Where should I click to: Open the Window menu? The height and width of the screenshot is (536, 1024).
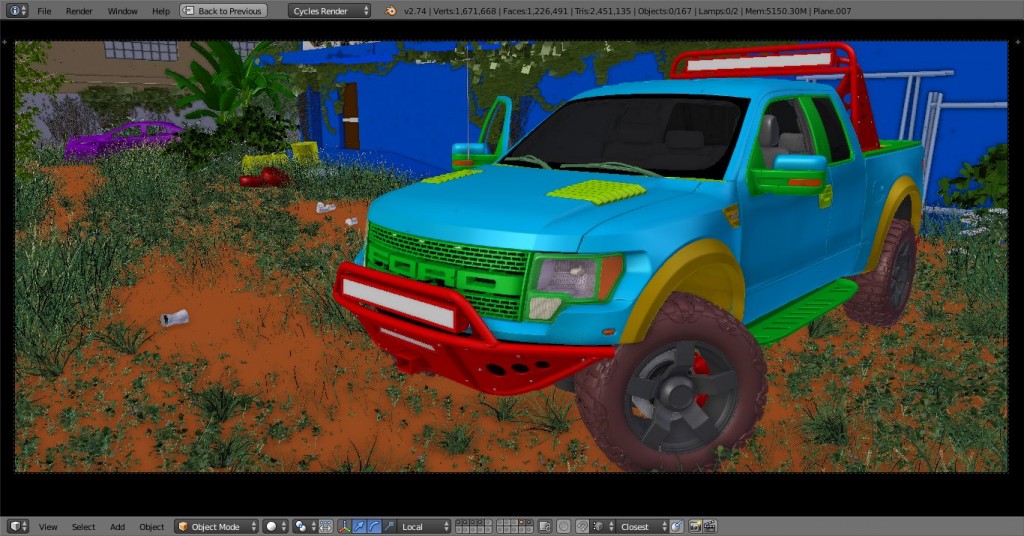(x=122, y=11)
